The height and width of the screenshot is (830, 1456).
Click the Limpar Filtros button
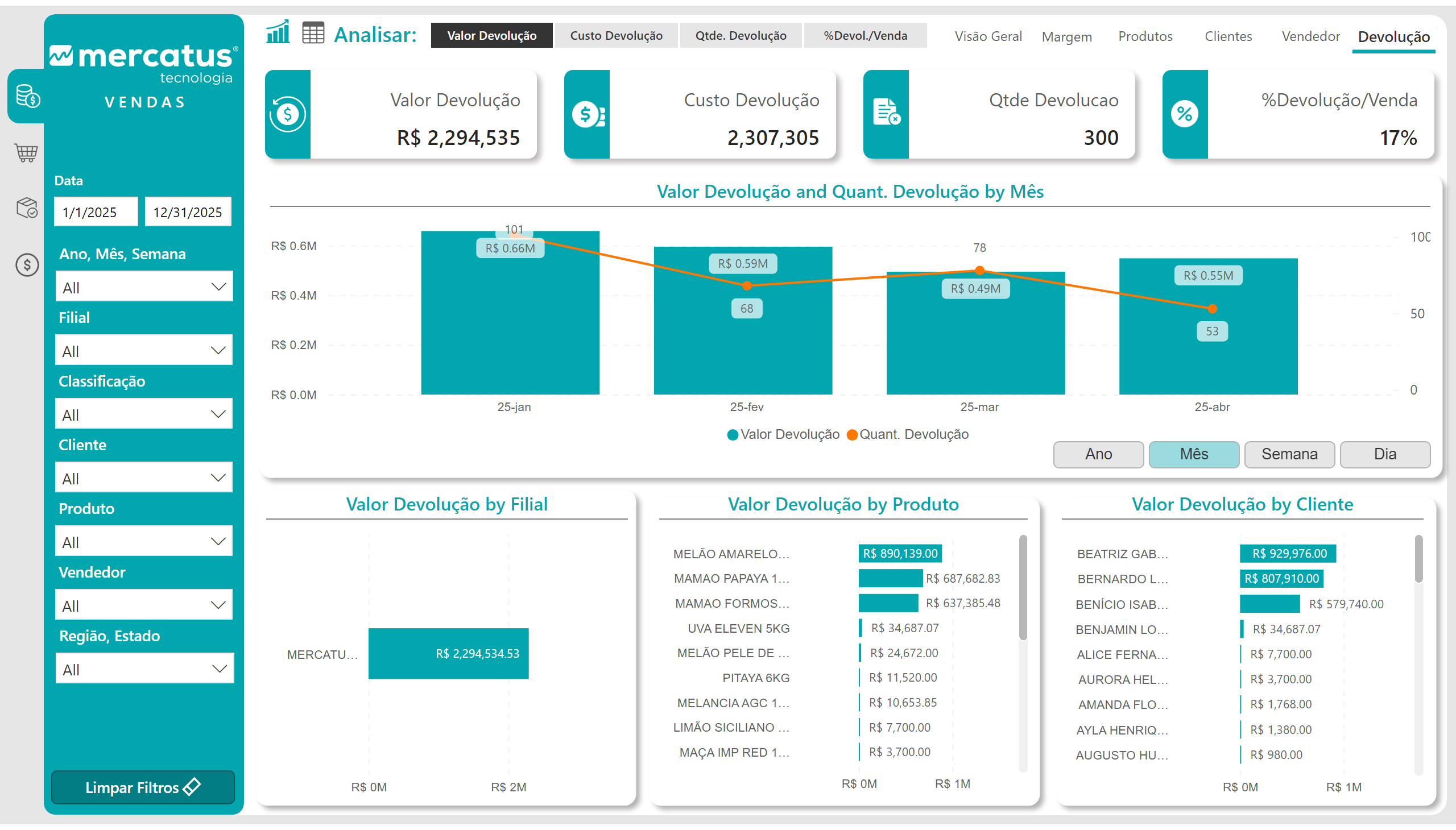point(143,787)
